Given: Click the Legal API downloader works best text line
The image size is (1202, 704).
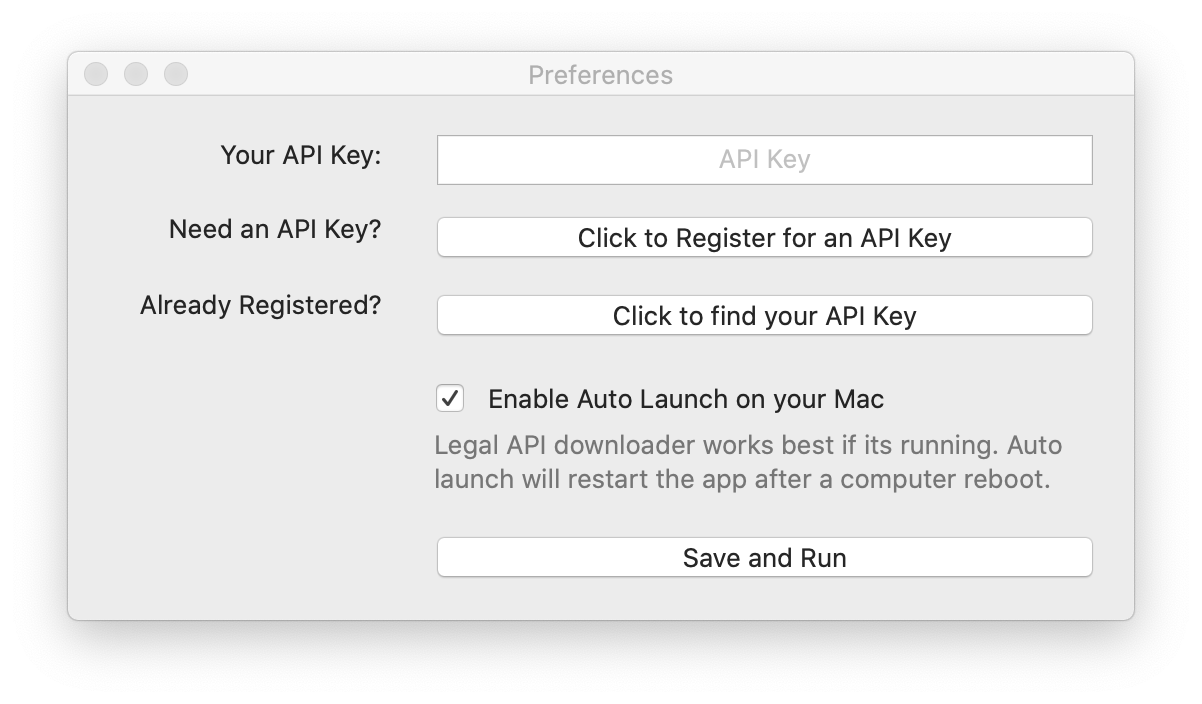Looking at the screenshot, I should click(x=748, y=445).
